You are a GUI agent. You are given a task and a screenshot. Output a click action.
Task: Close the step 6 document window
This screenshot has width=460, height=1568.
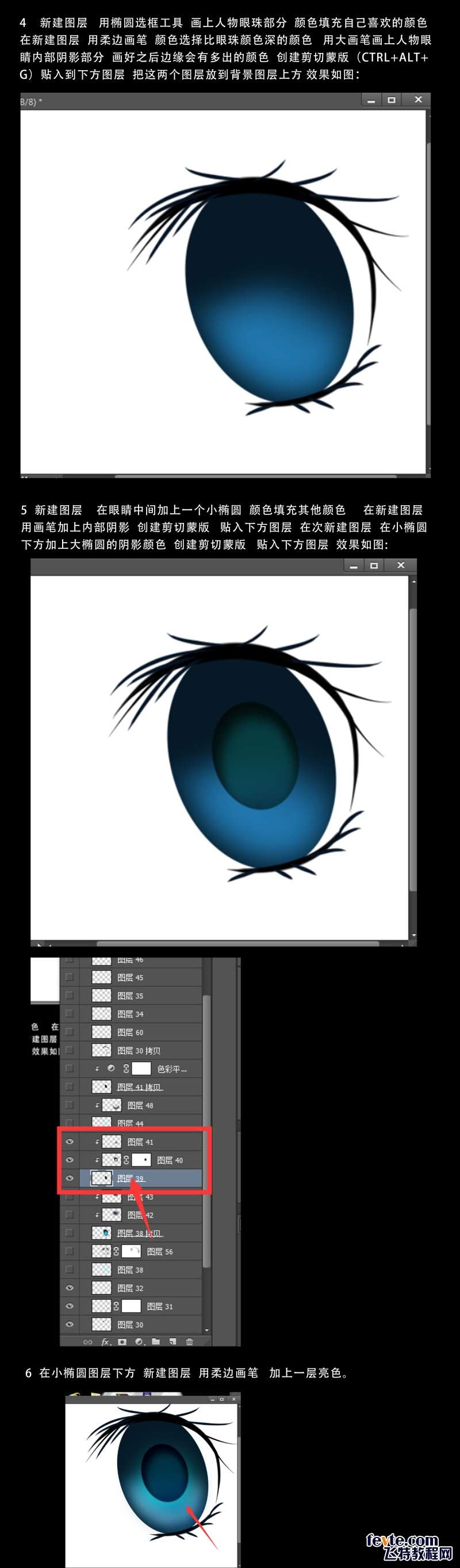point(233,1399)
